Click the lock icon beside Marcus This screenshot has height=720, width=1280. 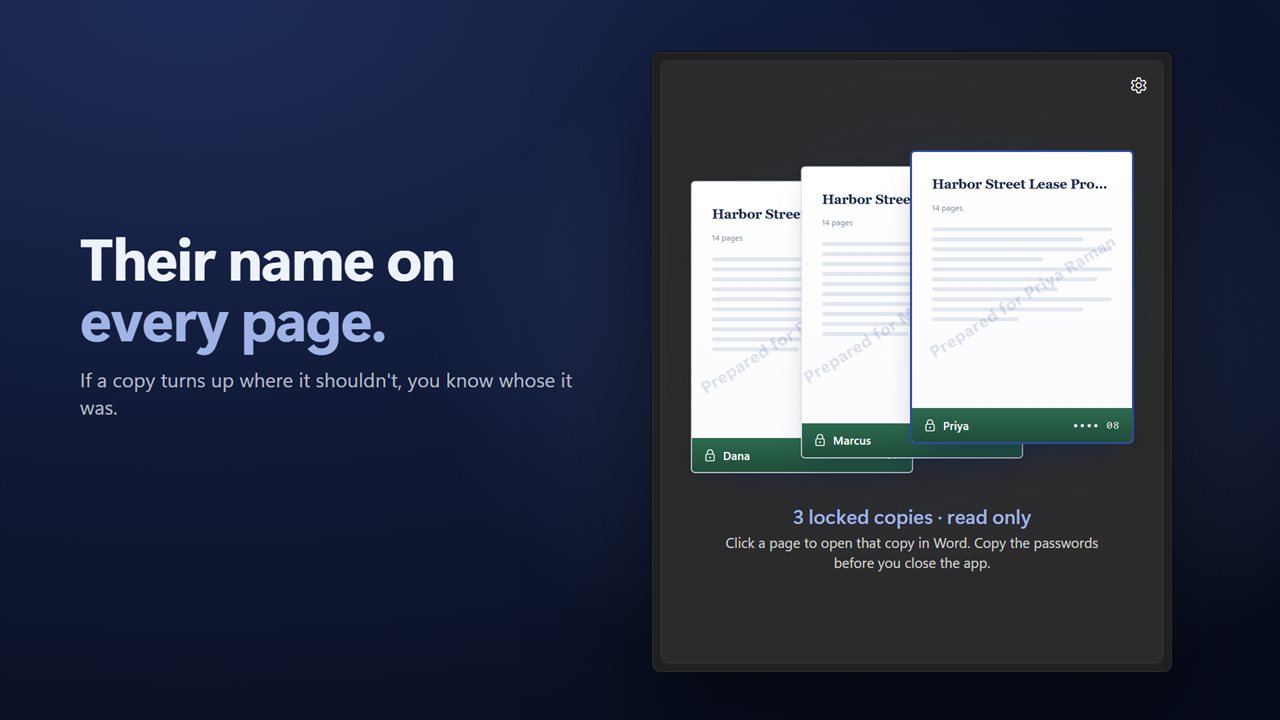pyautogui.click(x=820, y=441)
